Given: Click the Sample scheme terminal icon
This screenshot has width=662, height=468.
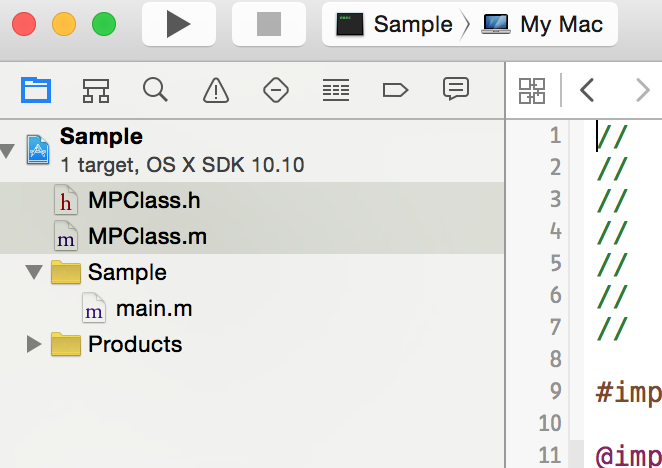Looking at the screenshot, I should pos(350,24).
